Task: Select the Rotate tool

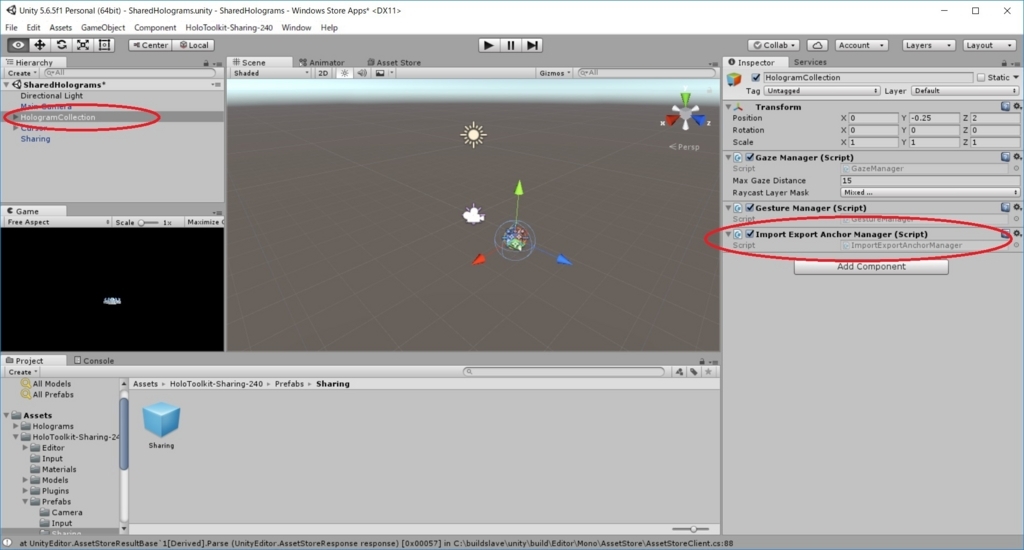Action: click(61, 45)
